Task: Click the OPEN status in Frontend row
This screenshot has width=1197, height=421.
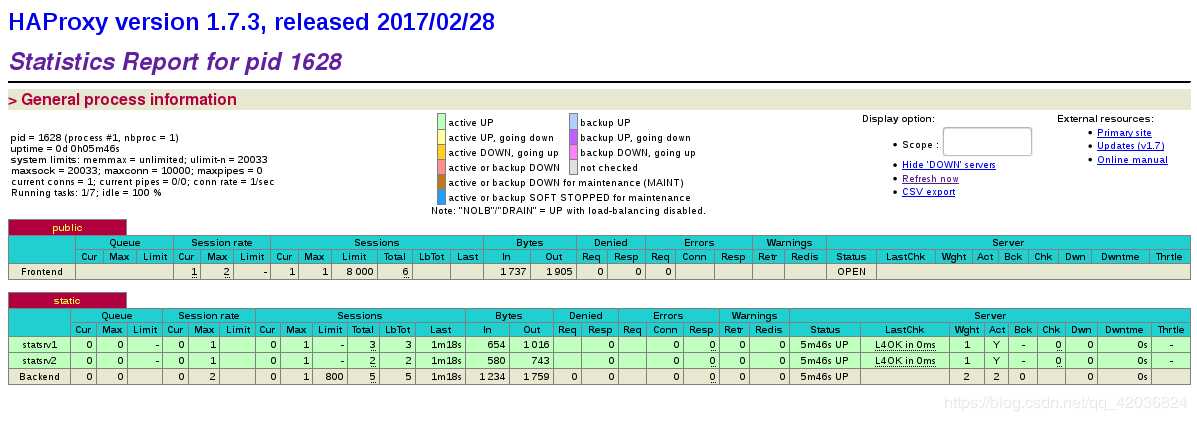Action: (x=851, y=271)
